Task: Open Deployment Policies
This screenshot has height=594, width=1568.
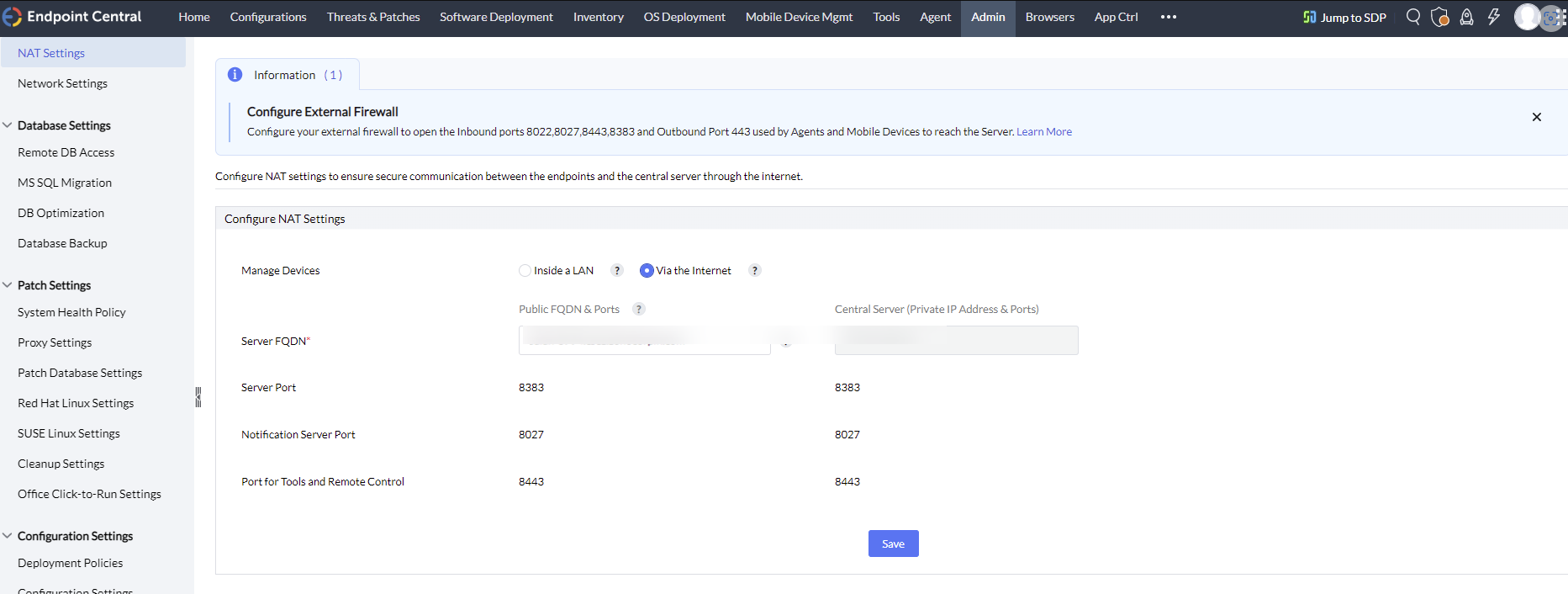Action: [70, 563]
